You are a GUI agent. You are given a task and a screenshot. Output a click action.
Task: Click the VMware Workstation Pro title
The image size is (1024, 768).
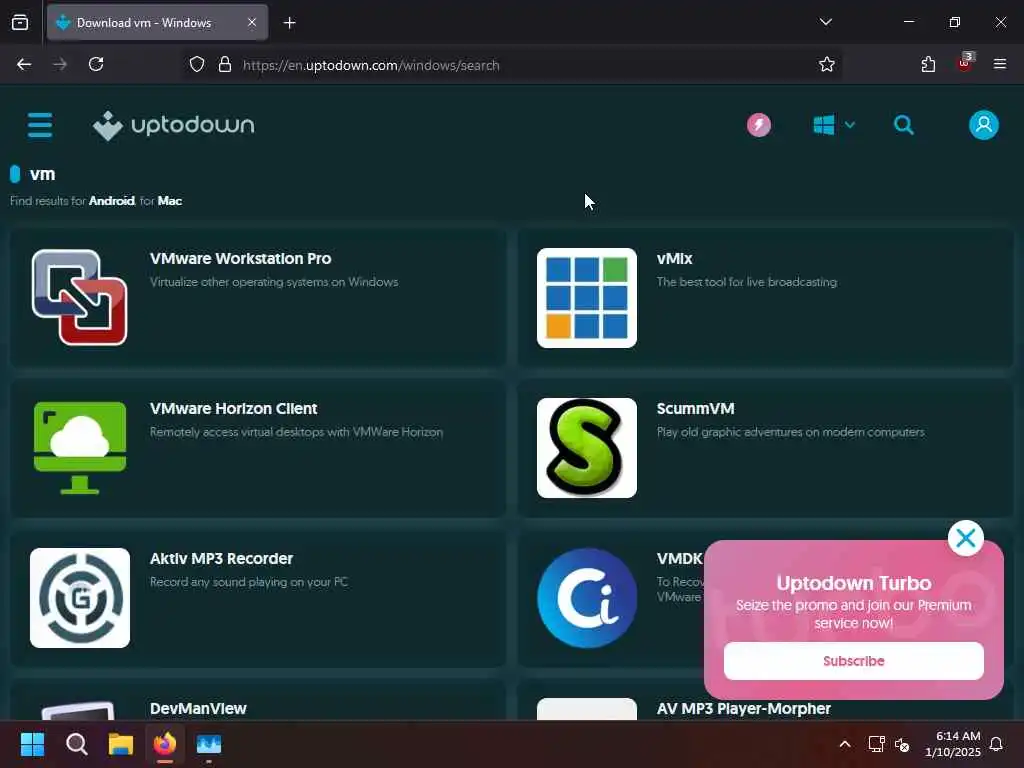240,259
